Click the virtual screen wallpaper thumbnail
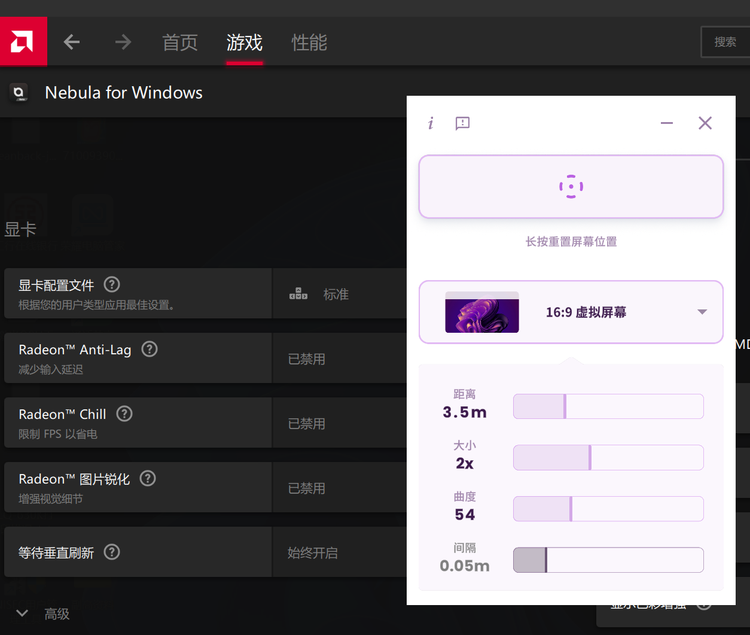This screenshot has height=635, width=750. [482, 312]
